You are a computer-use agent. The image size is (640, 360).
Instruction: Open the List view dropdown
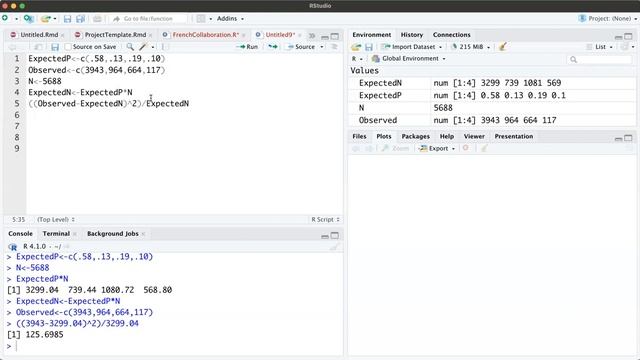pyautogui.click(x=600, y=47)
